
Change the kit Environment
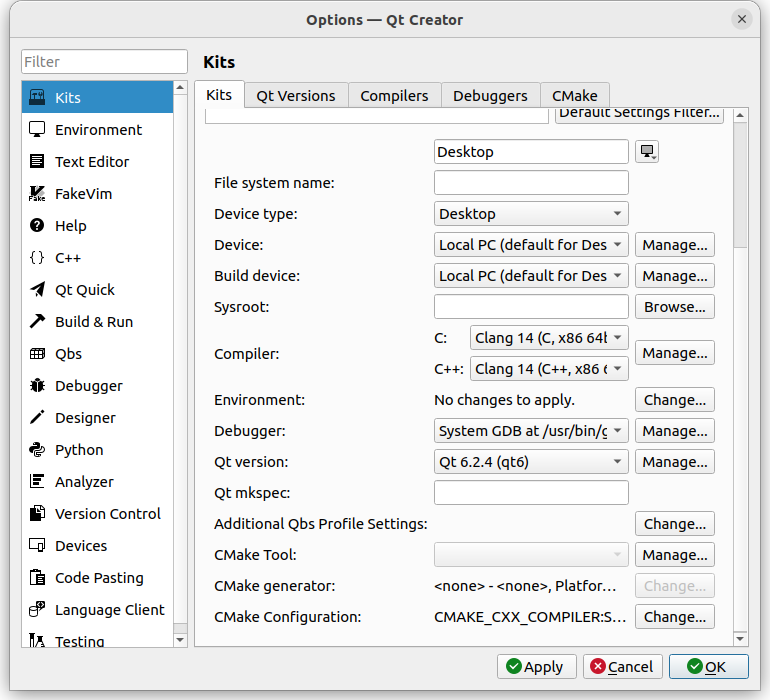[x=675, y=400]
